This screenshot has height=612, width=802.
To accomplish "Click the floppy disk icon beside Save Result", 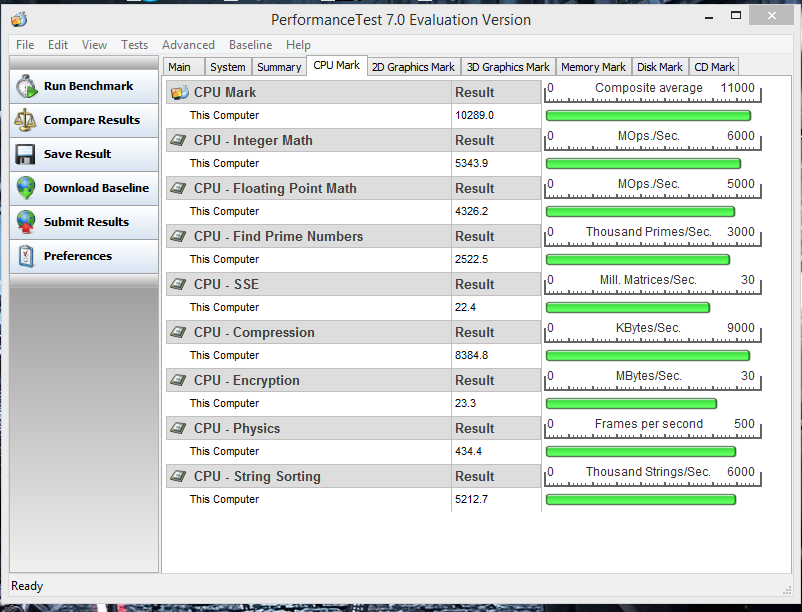I will coord(26,154).
